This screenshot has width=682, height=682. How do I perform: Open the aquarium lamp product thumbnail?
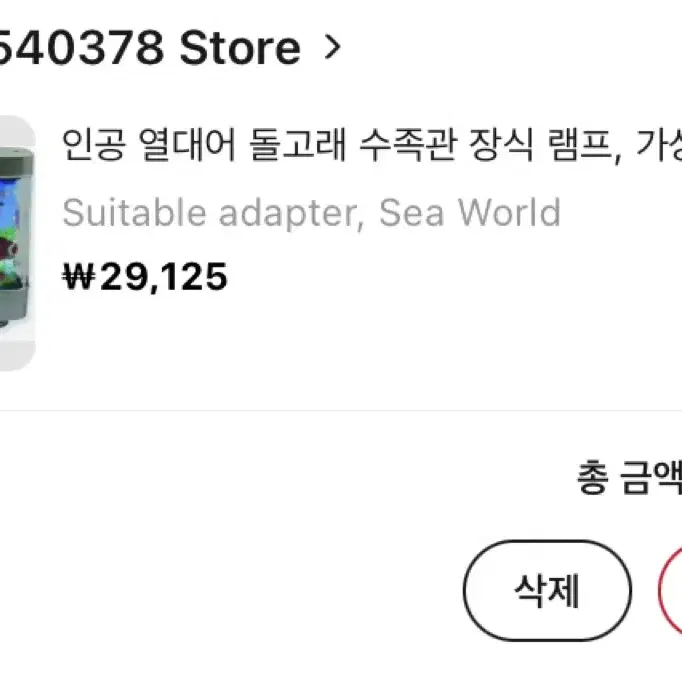[17, 243]
